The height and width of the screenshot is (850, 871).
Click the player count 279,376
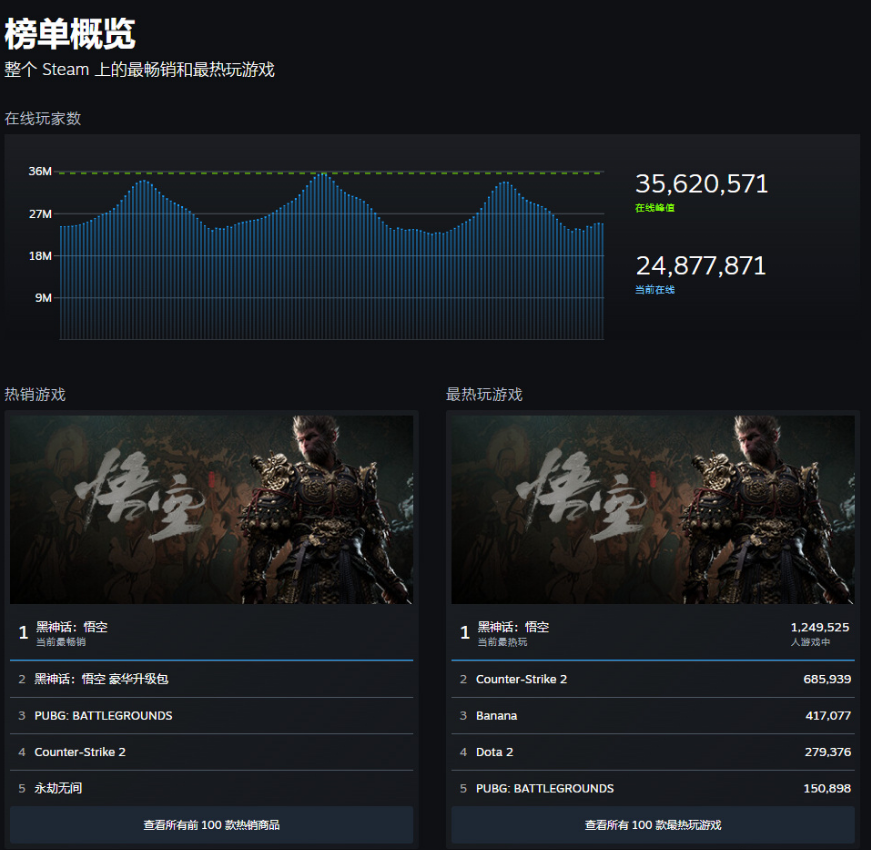[x=828, y=752]
